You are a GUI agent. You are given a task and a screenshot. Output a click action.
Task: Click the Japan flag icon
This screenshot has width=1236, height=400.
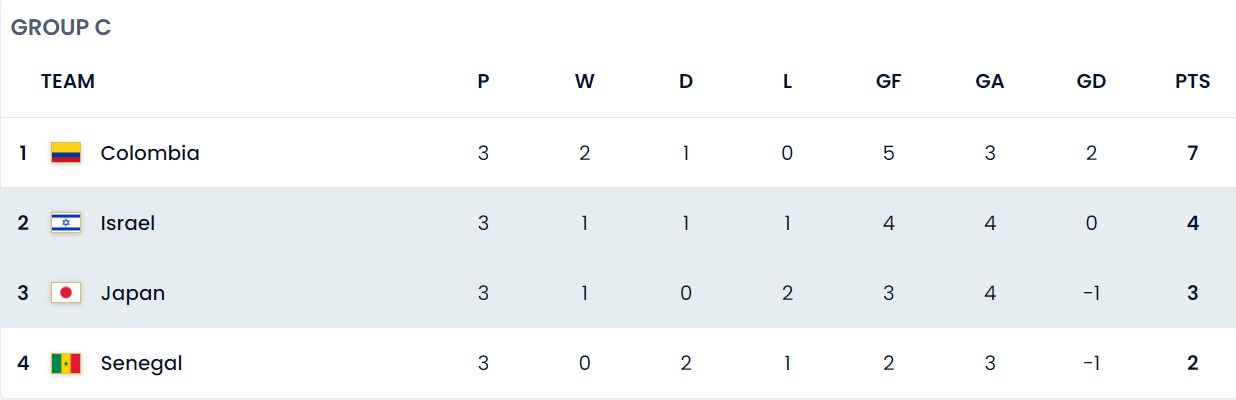point(66,293)
